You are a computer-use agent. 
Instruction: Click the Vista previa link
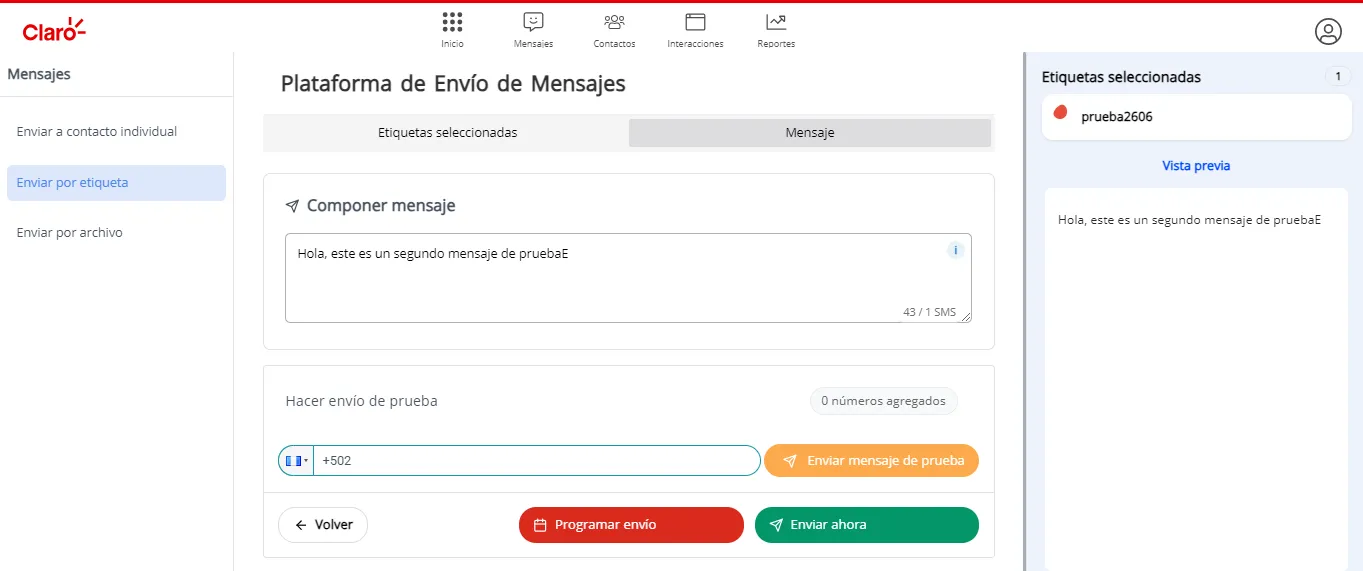tap(1196, 166)
